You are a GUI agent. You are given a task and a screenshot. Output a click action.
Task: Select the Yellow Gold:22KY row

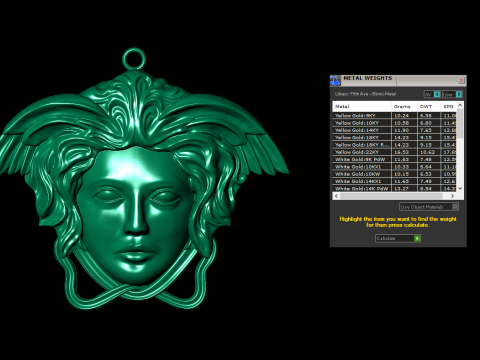[395, 152]
